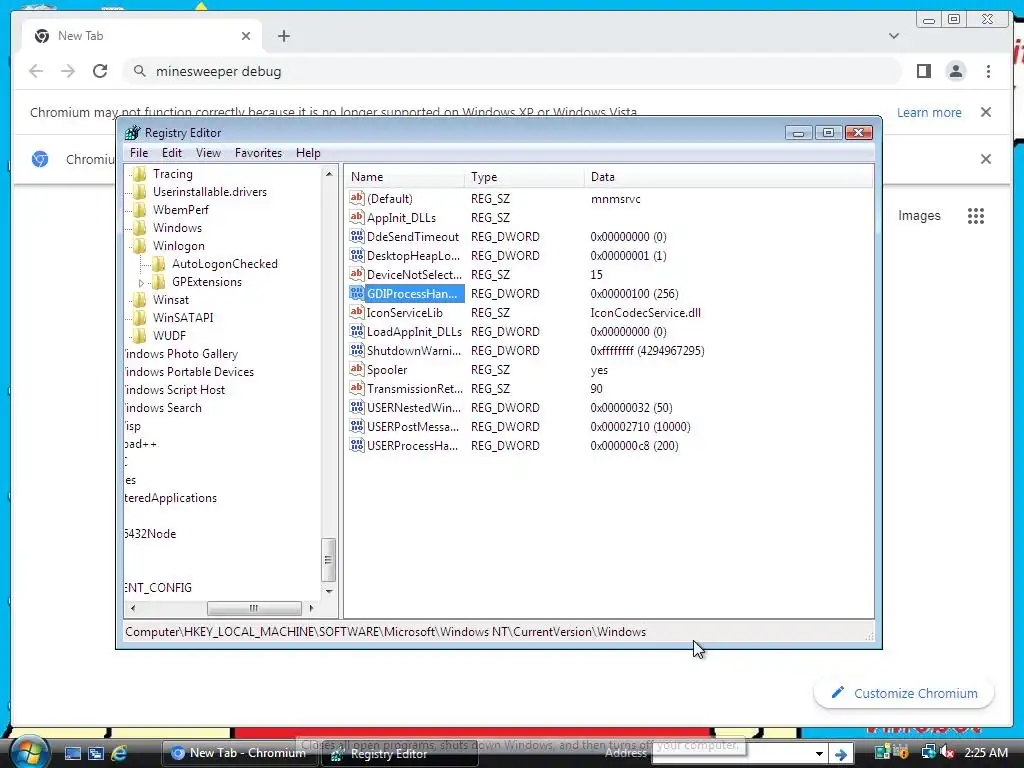Select the WinSATAPI key

pos(183,317)
